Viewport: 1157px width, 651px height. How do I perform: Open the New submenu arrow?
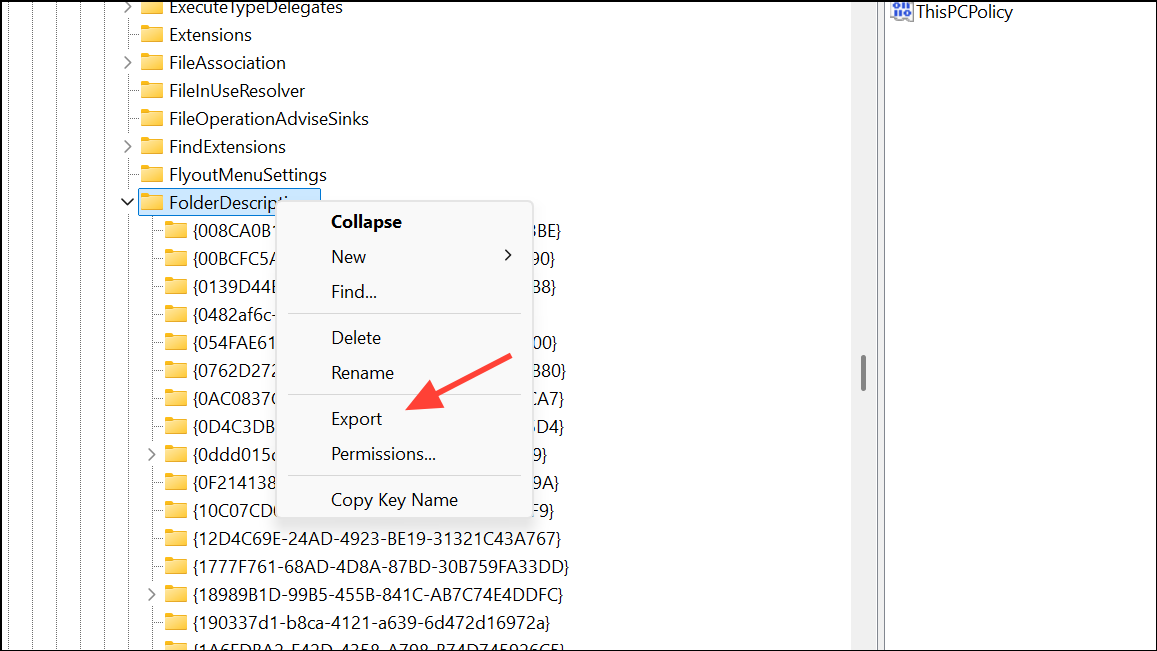[508, 256]
